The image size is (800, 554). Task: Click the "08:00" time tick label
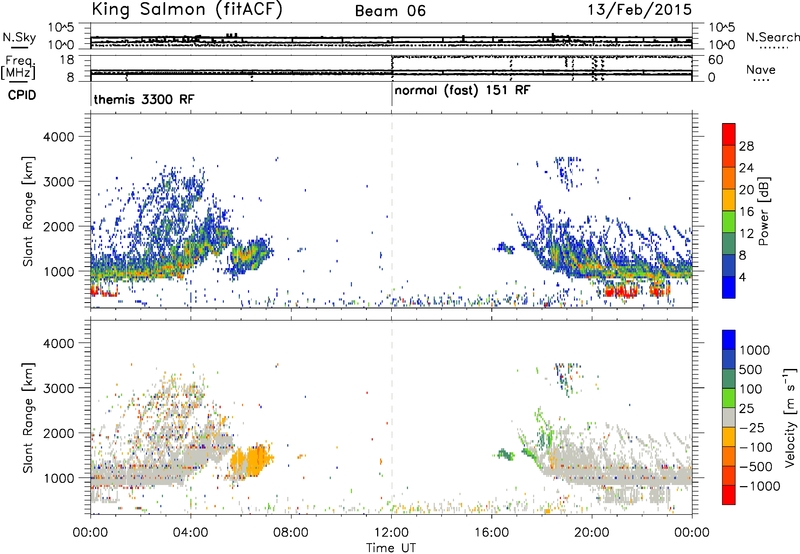pos(291,533)
